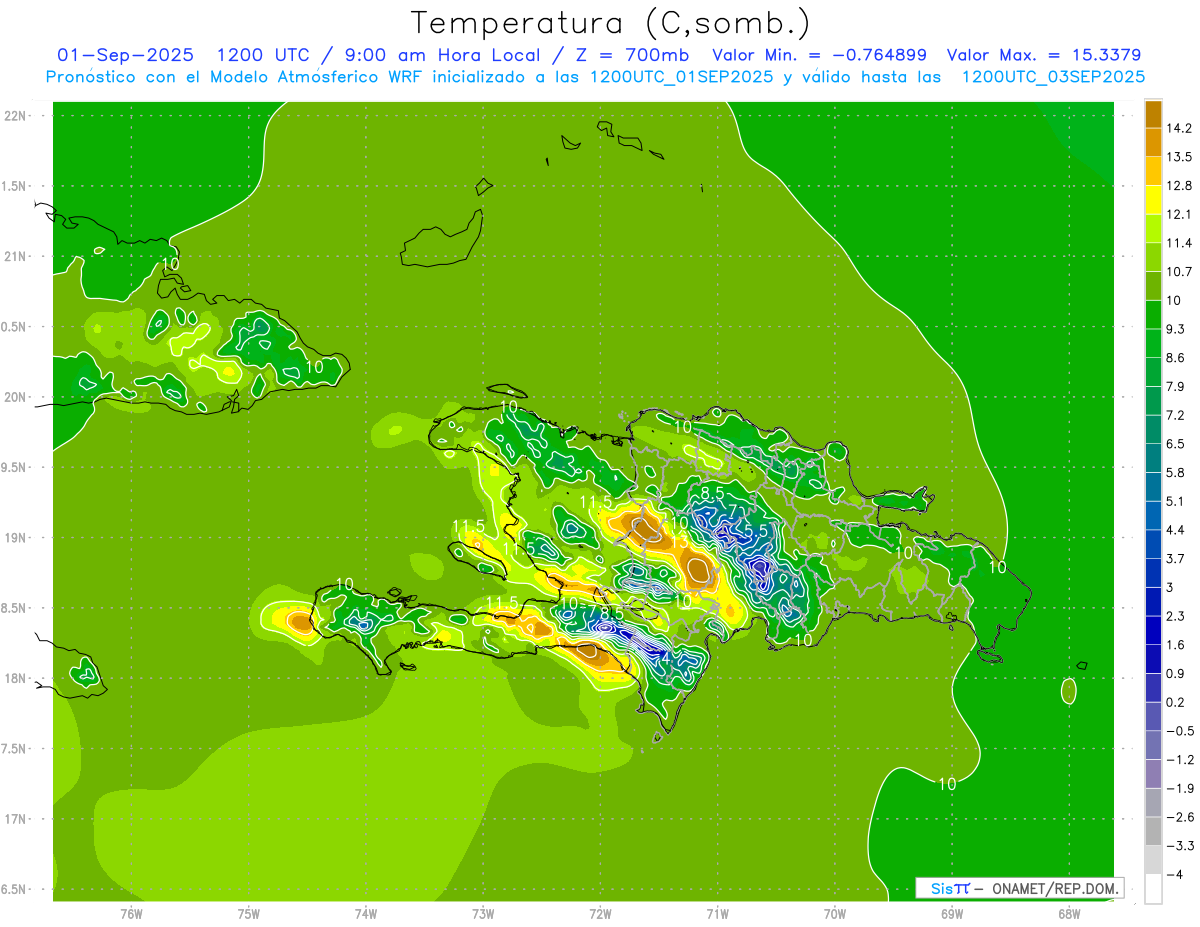
Task: Click the legend value 8.6
Action: [x=1176, y=357]
